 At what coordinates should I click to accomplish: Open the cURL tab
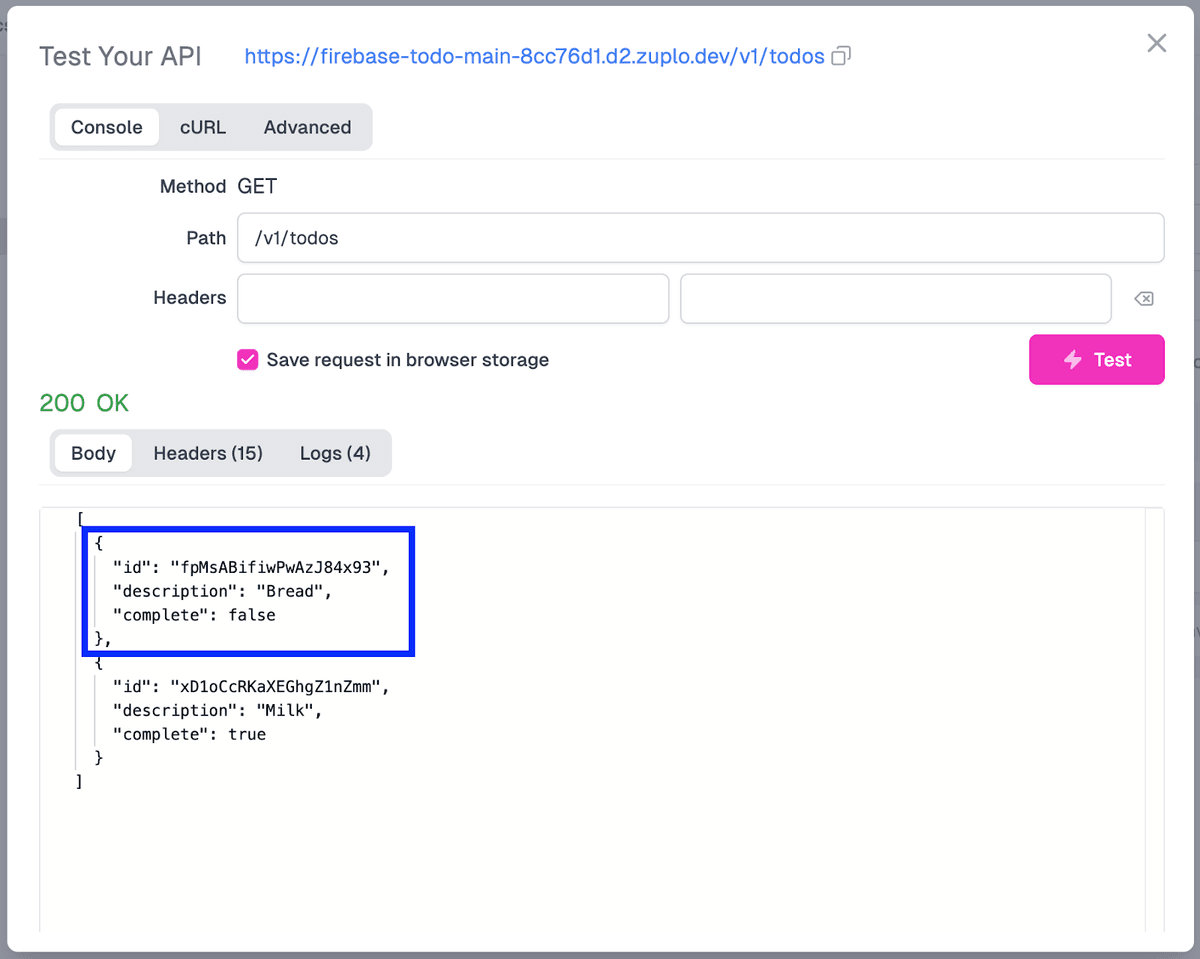(x=203, y=127)
